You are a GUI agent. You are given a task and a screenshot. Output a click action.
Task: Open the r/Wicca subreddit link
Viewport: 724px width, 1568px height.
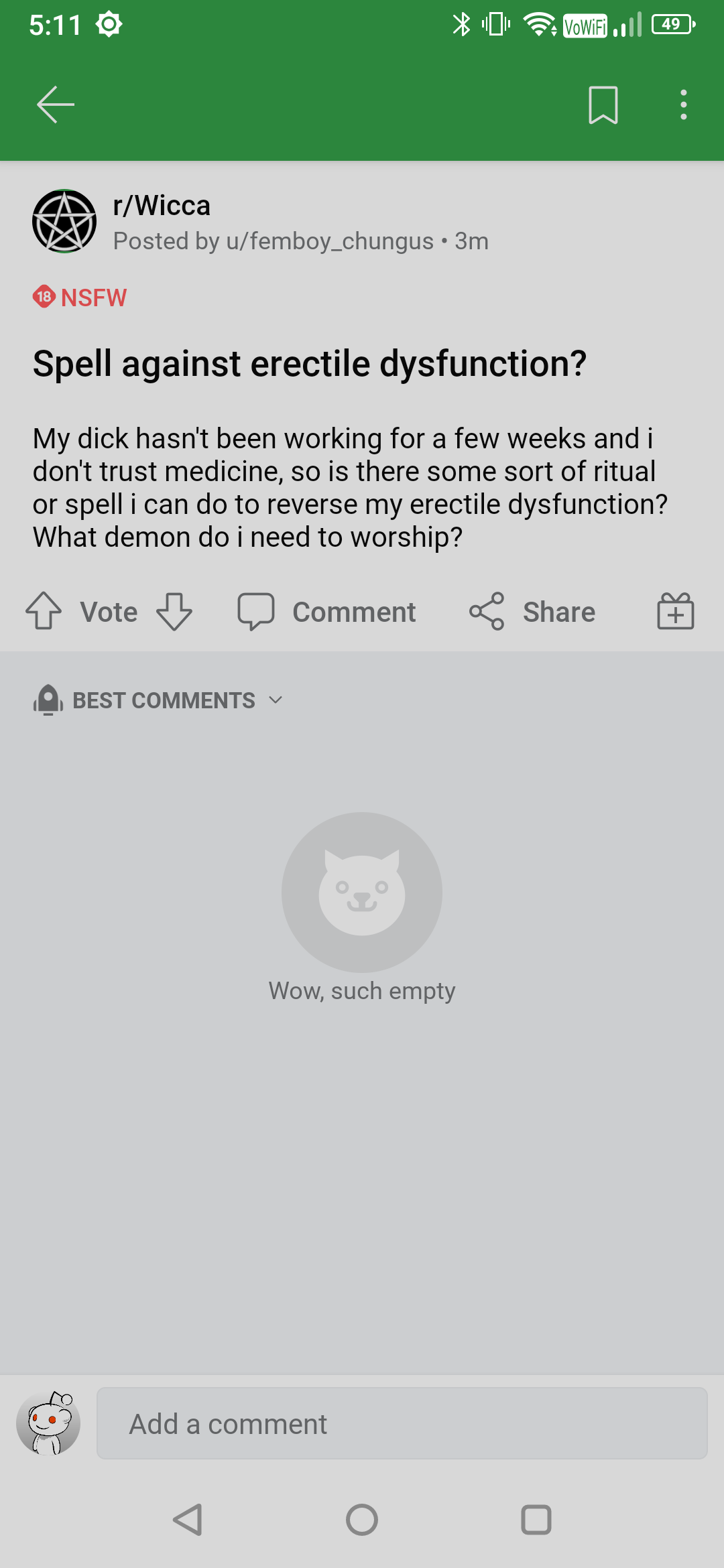pos(162,206)
